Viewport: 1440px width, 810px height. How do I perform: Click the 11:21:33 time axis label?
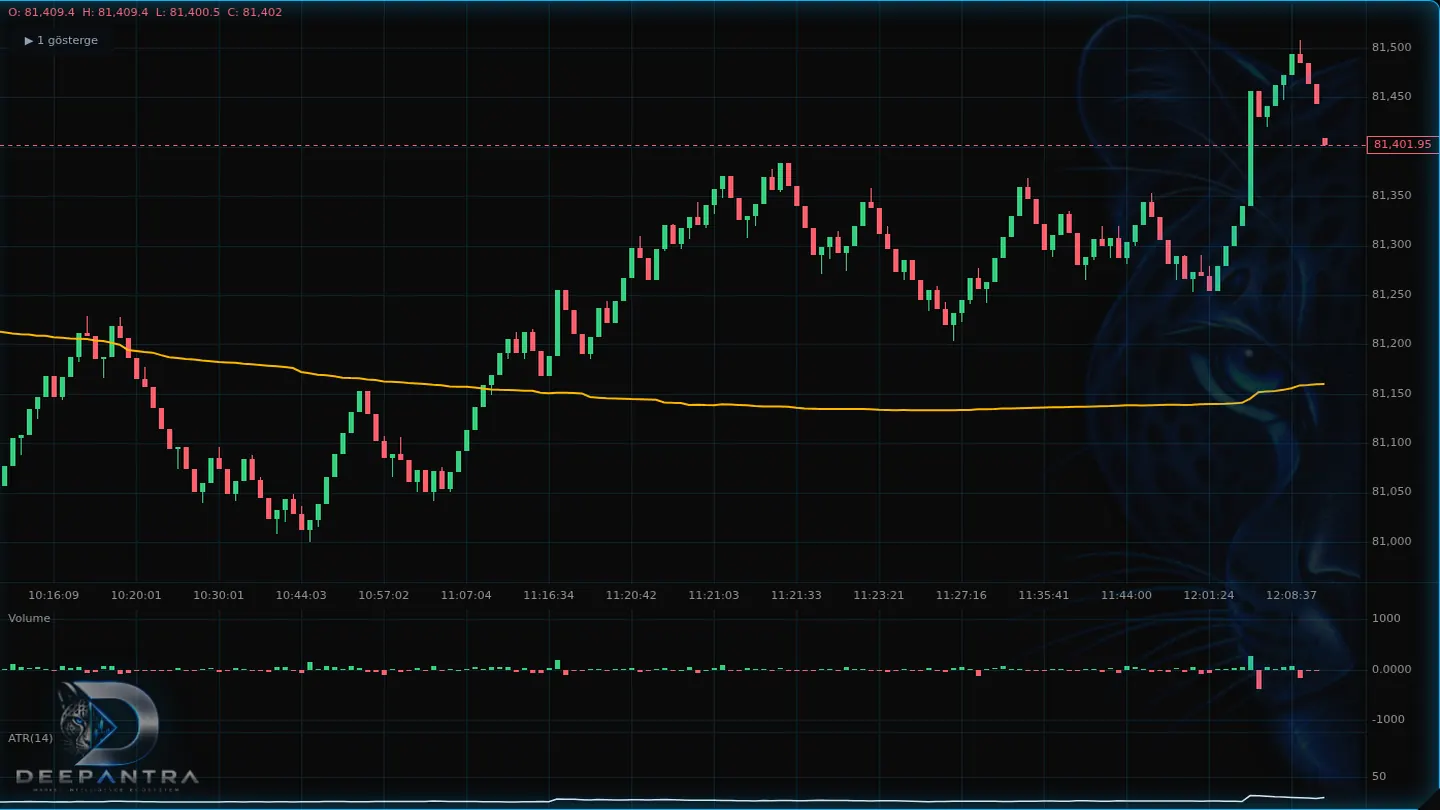pyautogui.click(x=796, y=595)
